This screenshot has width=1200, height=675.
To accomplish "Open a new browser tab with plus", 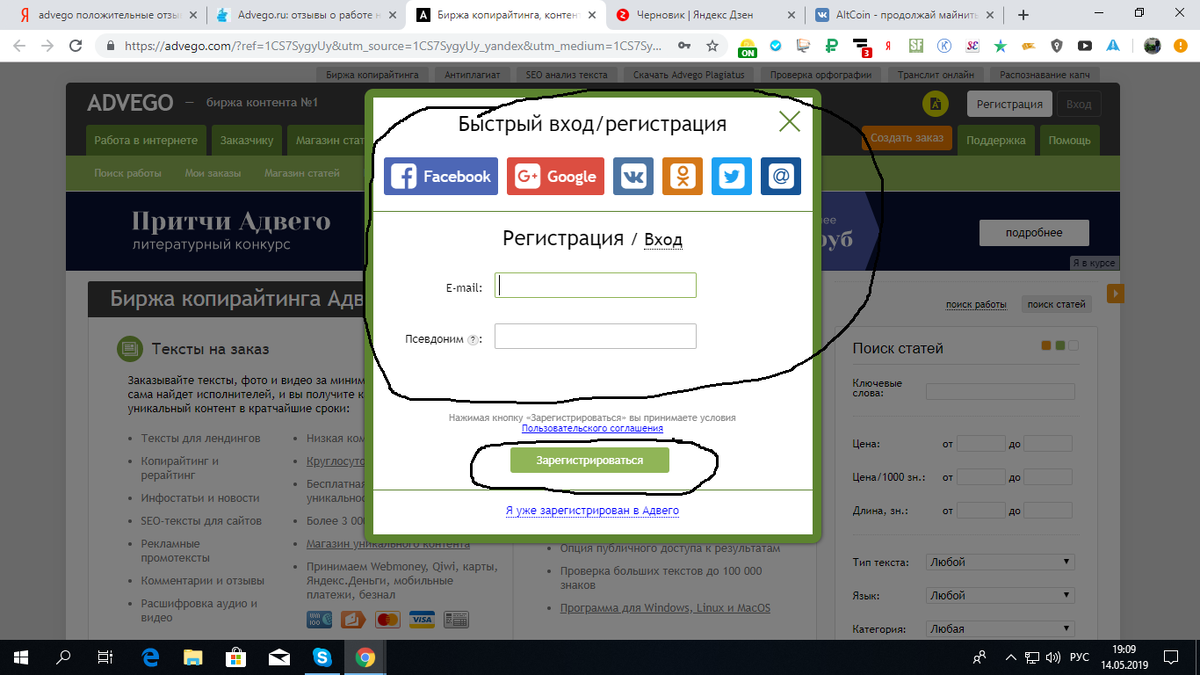I will (x=1023, y=15).
